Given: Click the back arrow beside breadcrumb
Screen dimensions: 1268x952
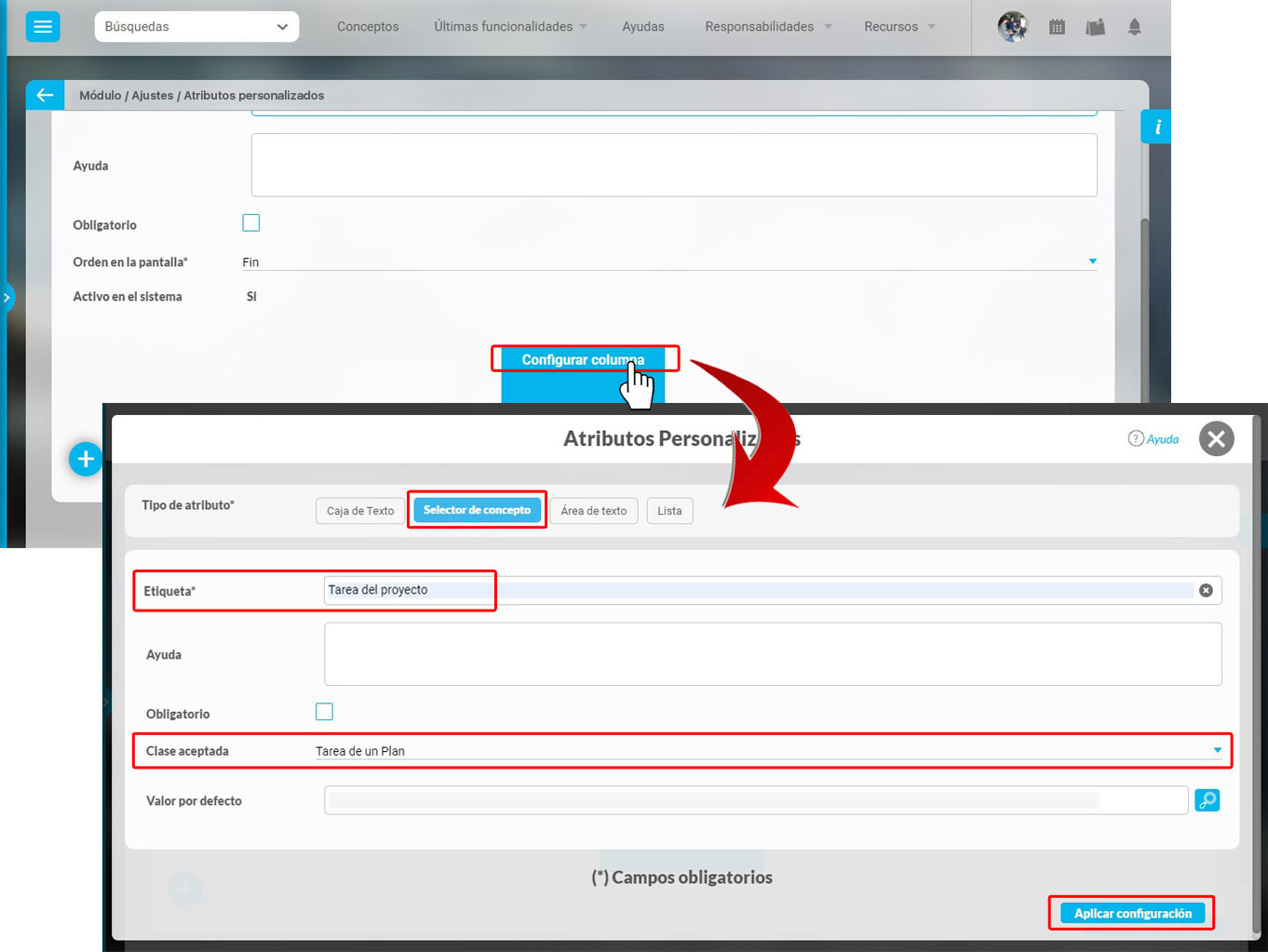Looking at the screenshot, I should [x=45, y=95].
